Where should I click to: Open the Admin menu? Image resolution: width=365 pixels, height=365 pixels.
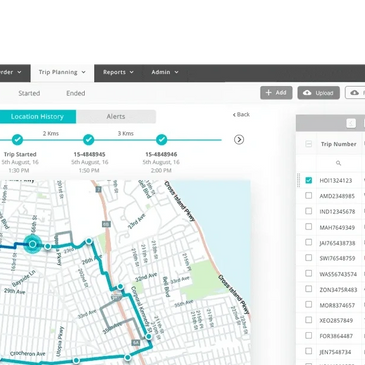[x=165, y=72]
